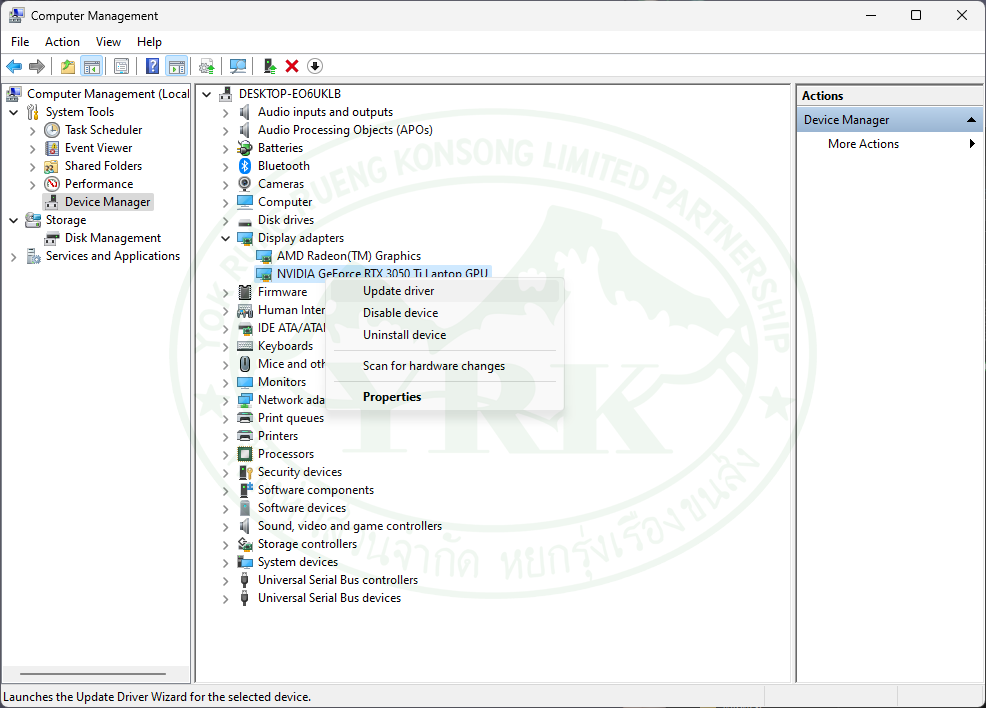Viewport: 986px width, 708px height.
Task: Click the Bluetooth device icon
Action: tap(245, 166)
